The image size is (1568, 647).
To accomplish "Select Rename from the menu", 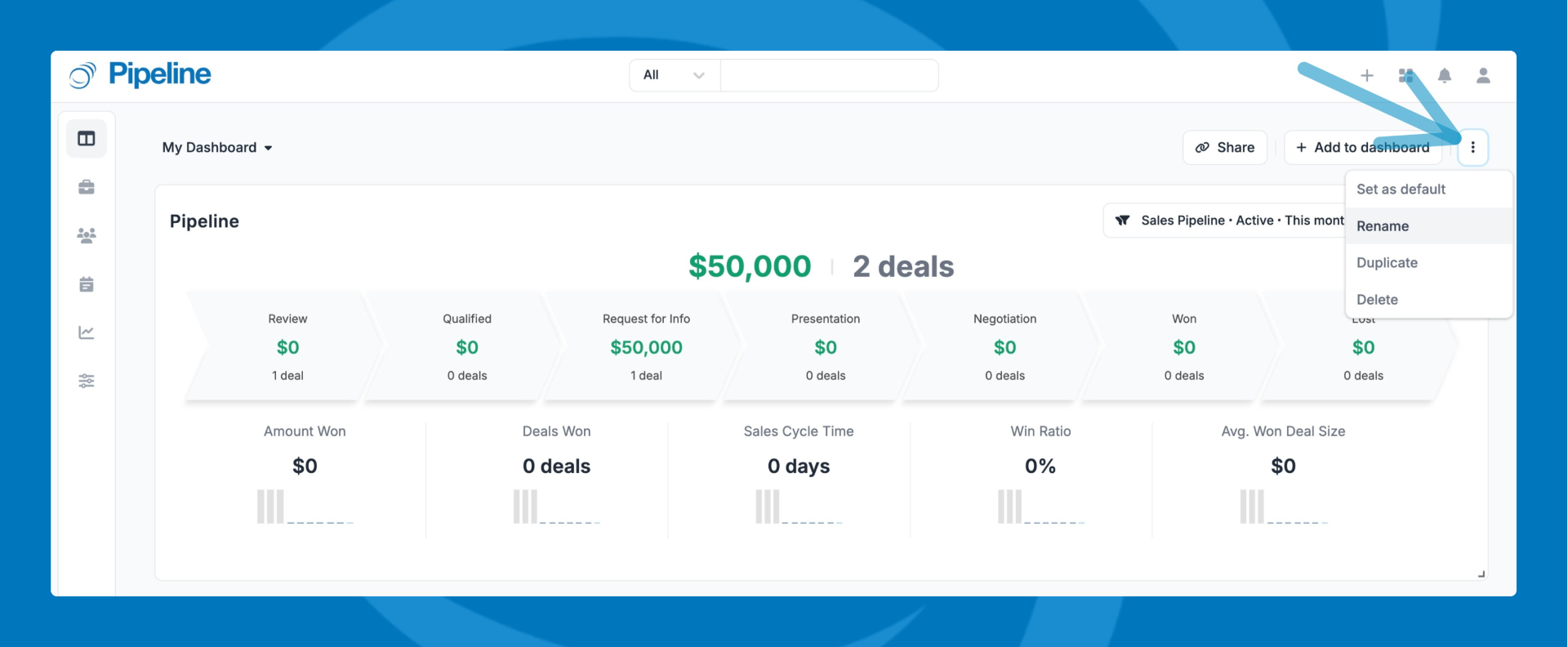I will [x=1429, y=226].
